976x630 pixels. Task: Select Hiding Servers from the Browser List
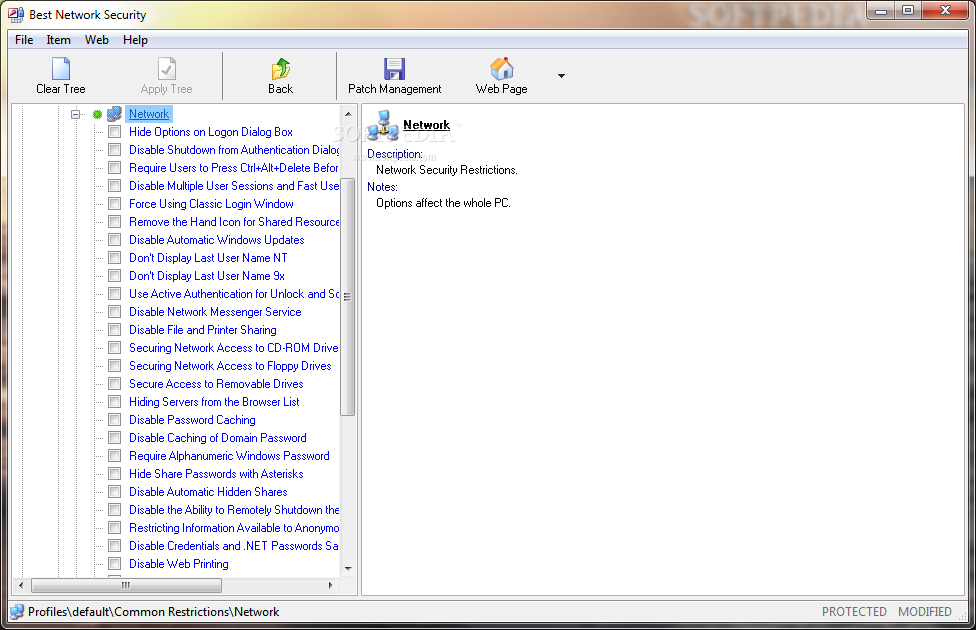[214, 402]
